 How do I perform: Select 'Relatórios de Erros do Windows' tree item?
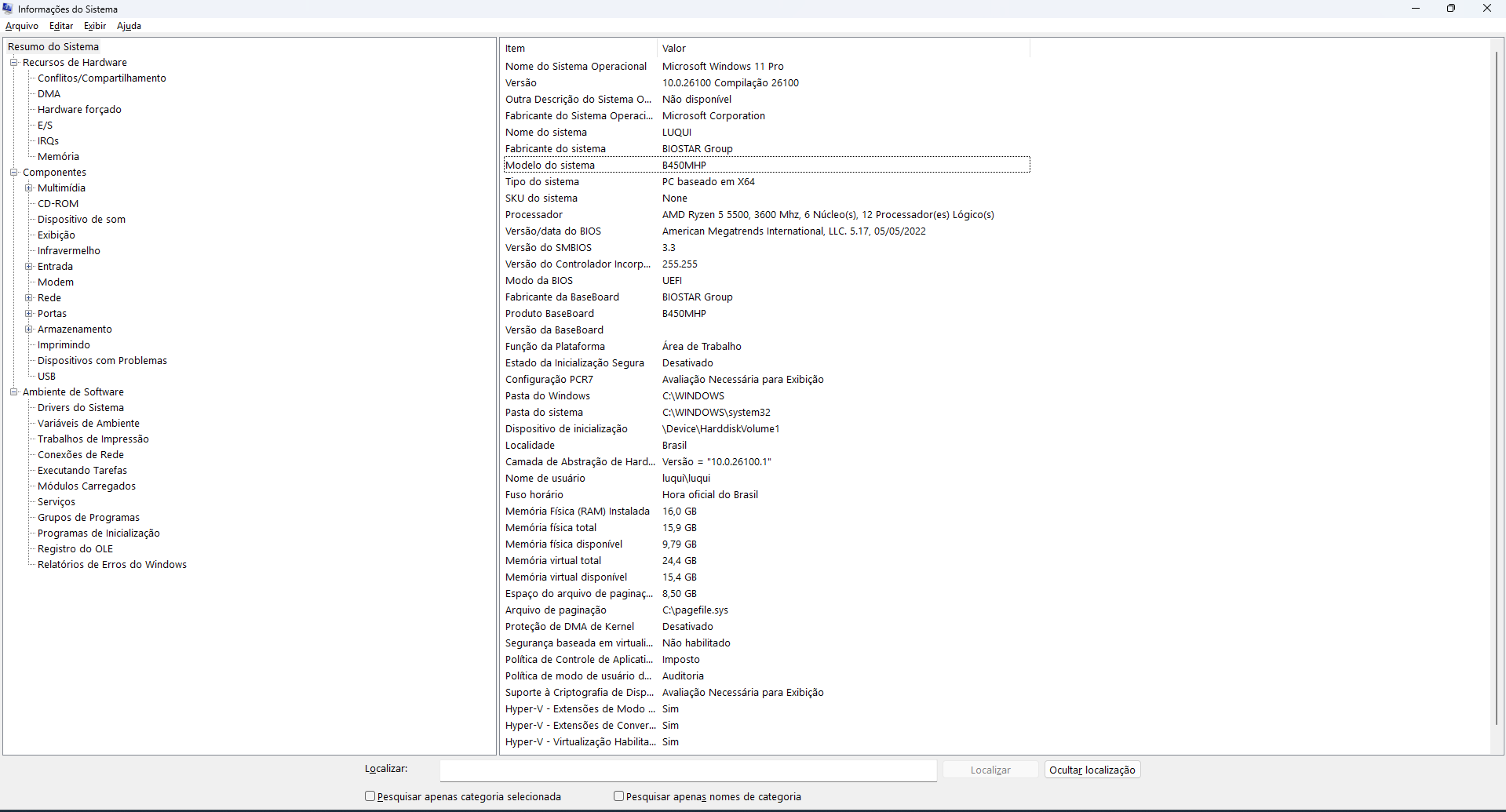(x=112, y=565)
